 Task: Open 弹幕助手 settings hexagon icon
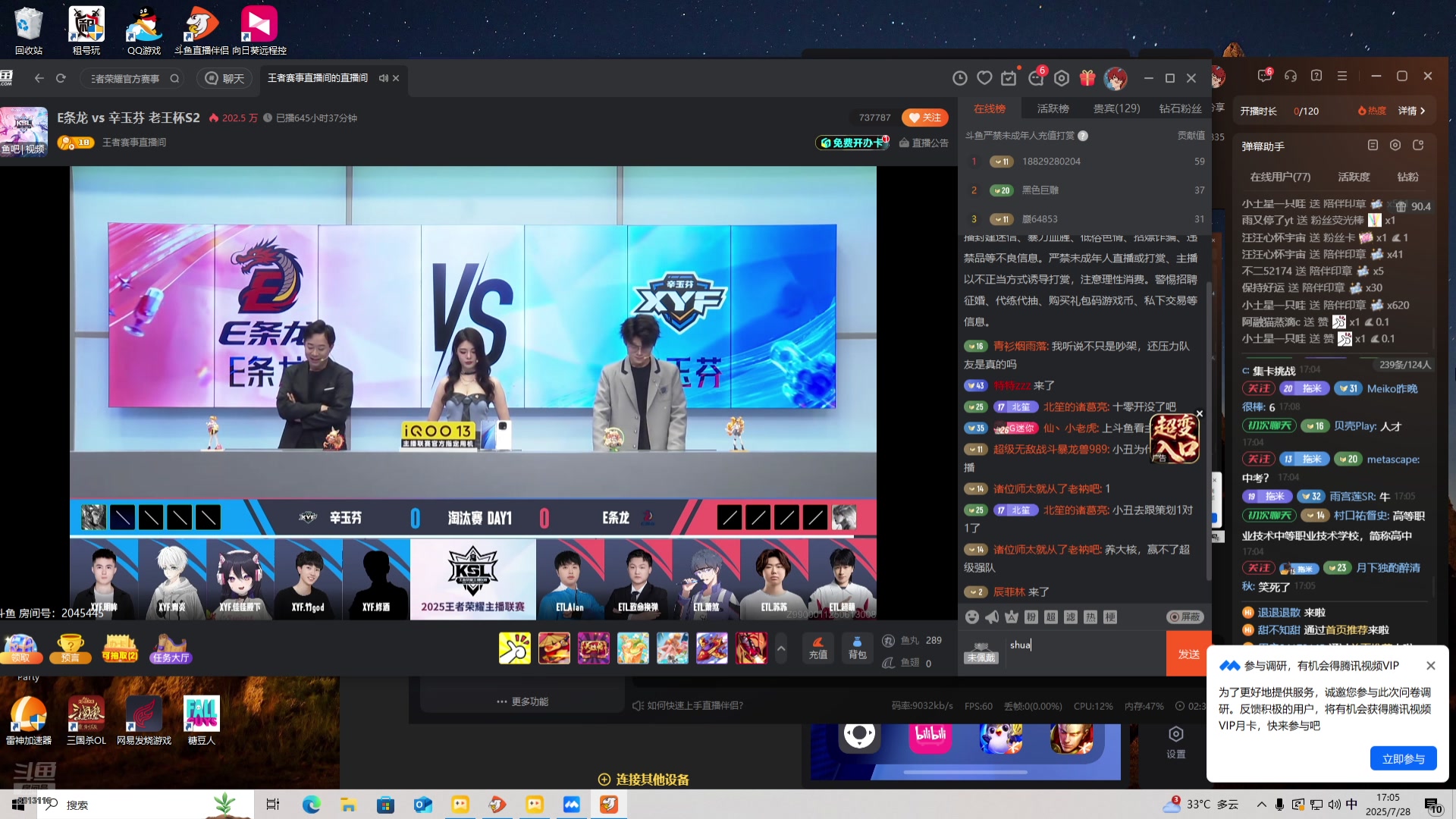[x=1395, y=145]
